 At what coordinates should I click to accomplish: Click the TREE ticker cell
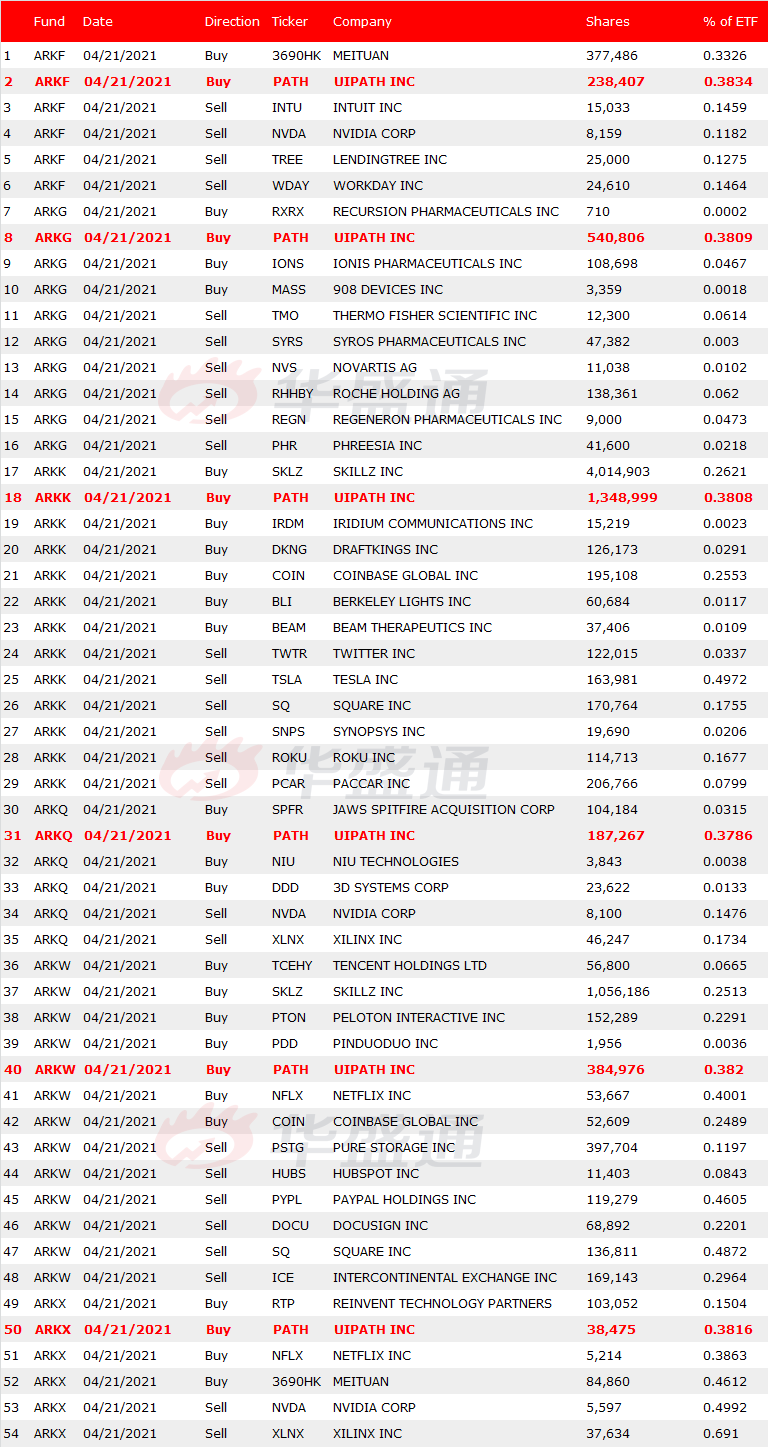pos(289,159)
